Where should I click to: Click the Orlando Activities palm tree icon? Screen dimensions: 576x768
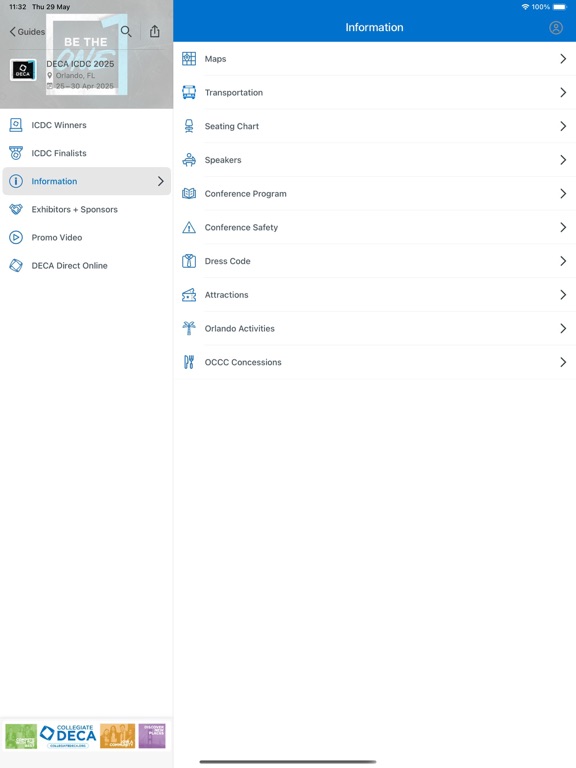(189, 328)
